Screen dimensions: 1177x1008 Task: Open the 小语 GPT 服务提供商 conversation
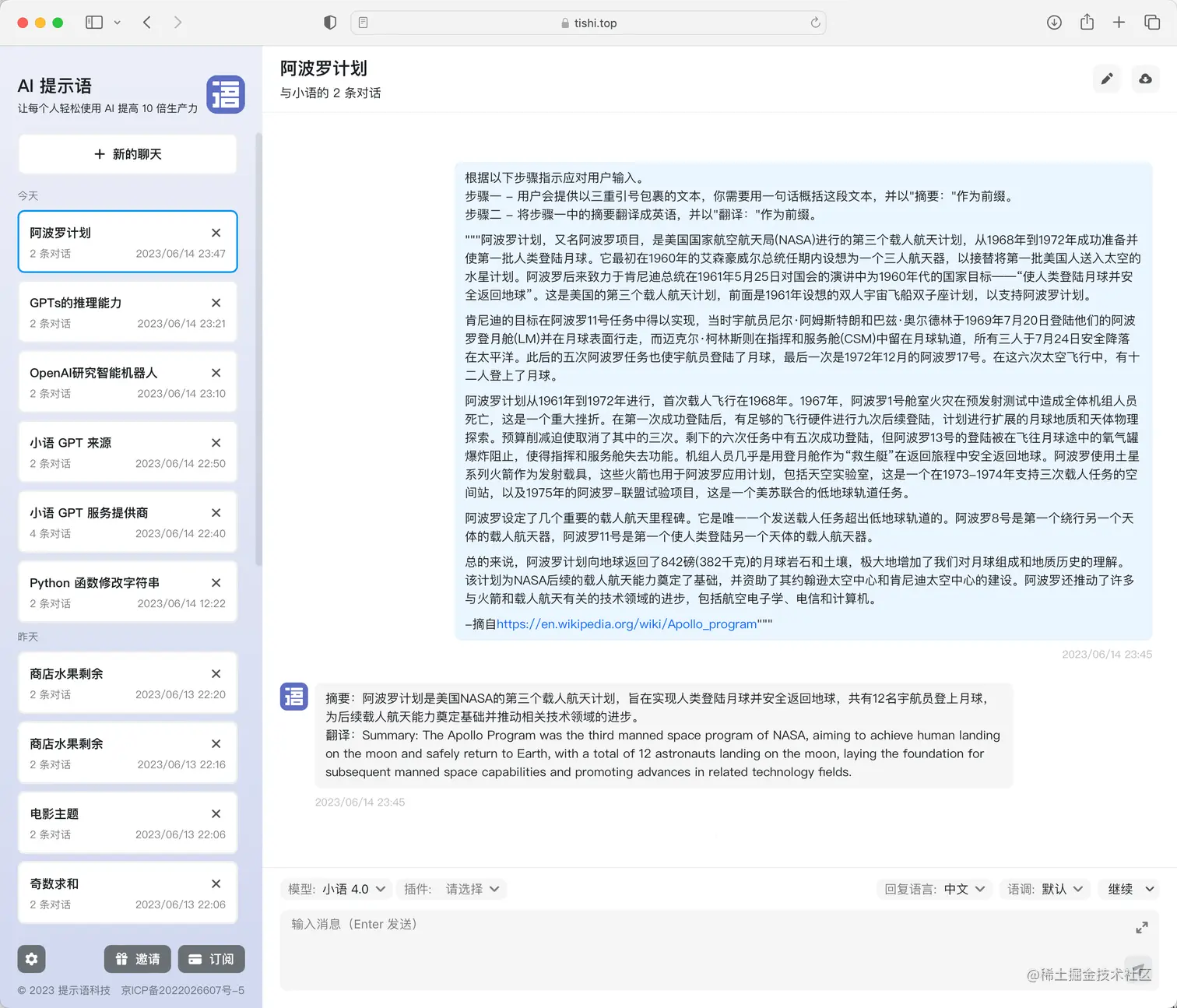(128, 522)
